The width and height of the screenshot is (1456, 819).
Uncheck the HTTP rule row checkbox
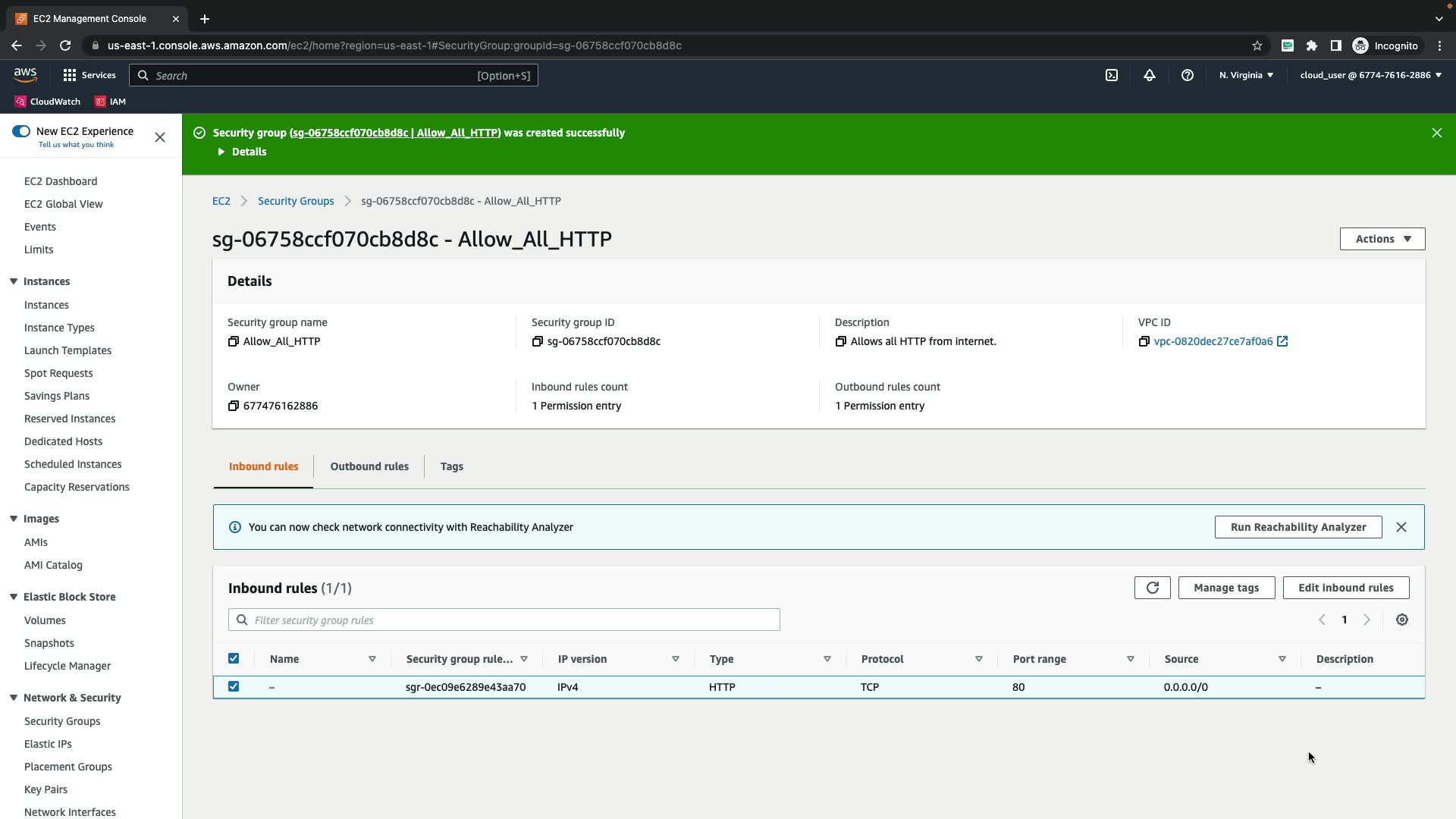[234, 686]
